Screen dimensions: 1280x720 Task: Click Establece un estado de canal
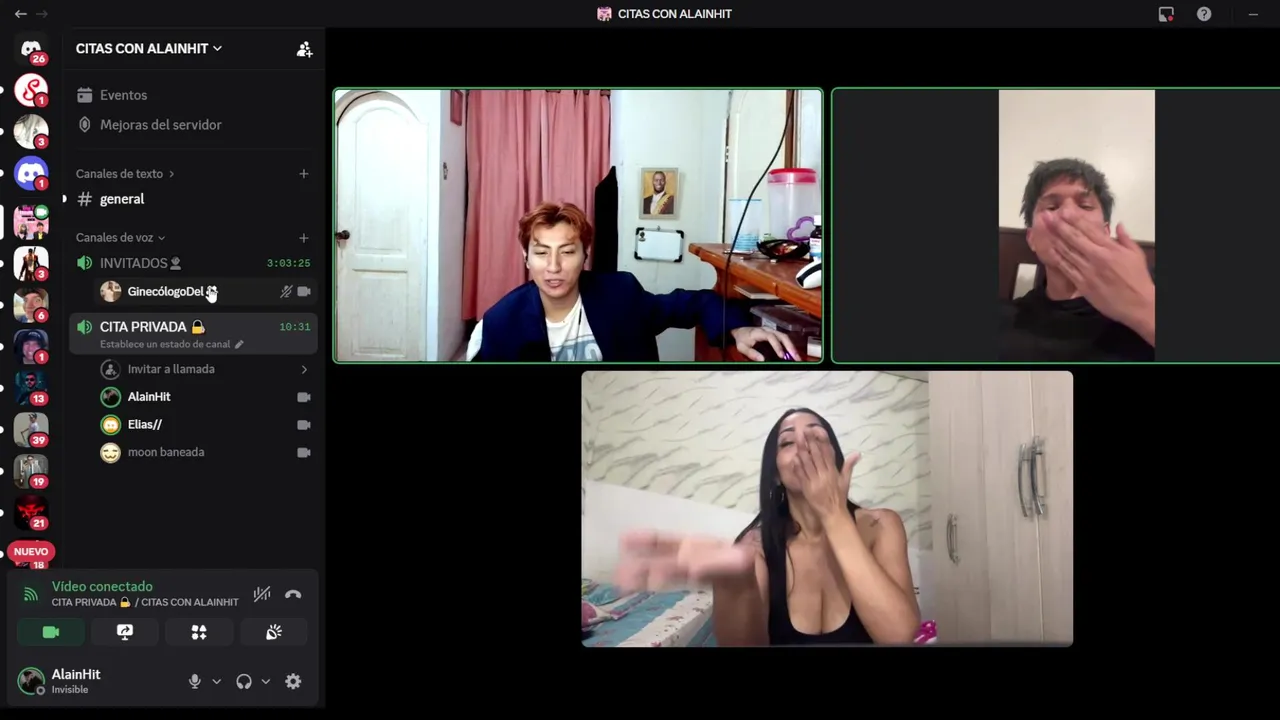click(x=165, y=344)
